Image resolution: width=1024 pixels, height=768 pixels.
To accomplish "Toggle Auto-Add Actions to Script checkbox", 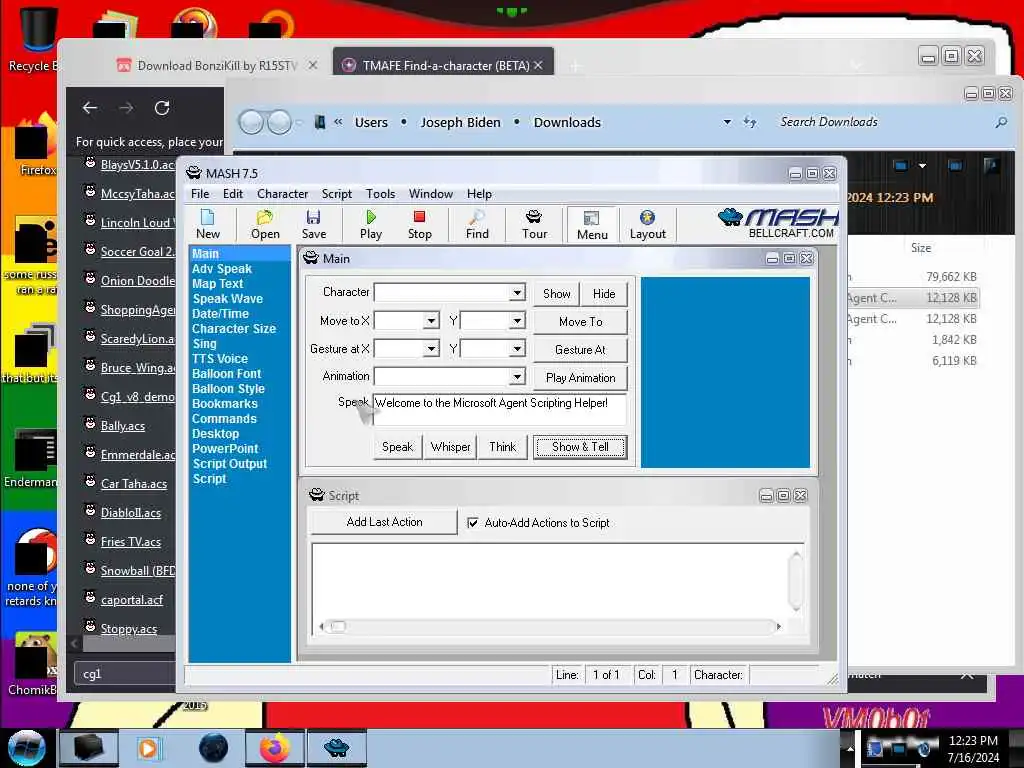I will (472, 522).
